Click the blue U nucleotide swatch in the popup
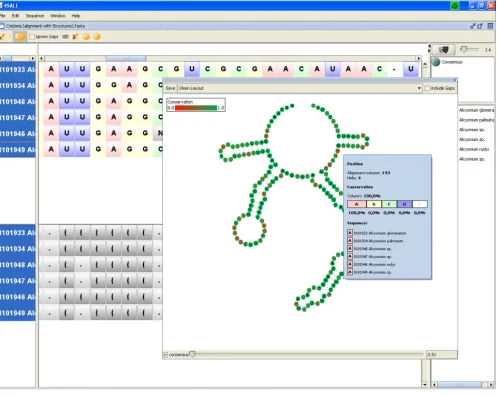Screen dimensions: 498x397 404,204
